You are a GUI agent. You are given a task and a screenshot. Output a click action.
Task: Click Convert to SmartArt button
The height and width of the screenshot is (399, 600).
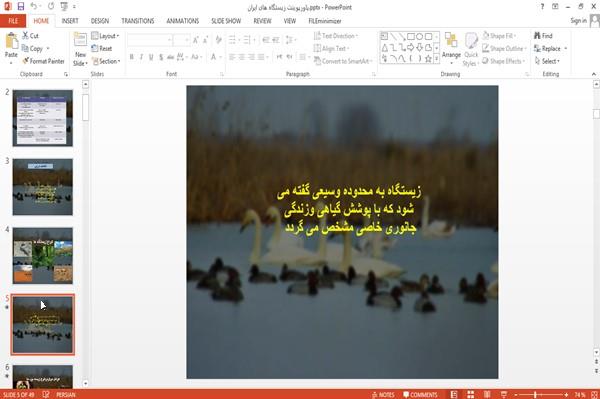click(x=343, y=61)
